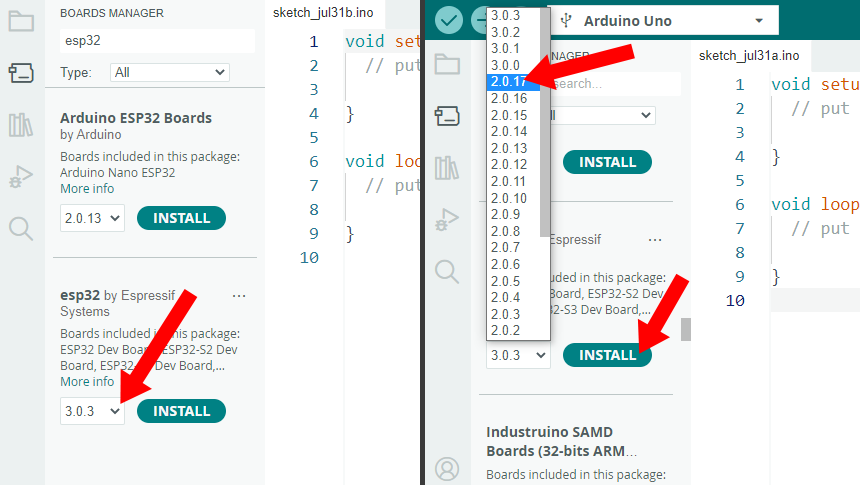Open the Arduino Uno board selector dropdown

(x=663, y=21)
